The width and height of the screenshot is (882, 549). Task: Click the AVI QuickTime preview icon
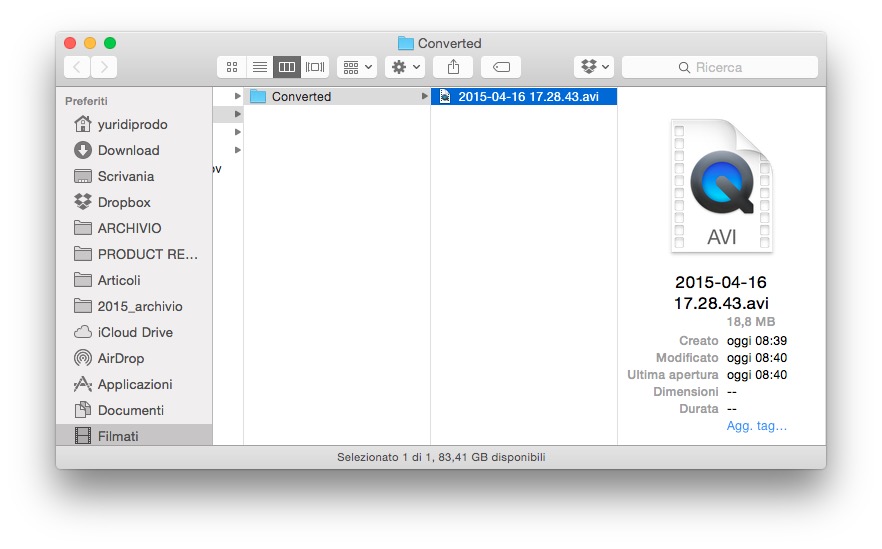[x=722, y=186]
